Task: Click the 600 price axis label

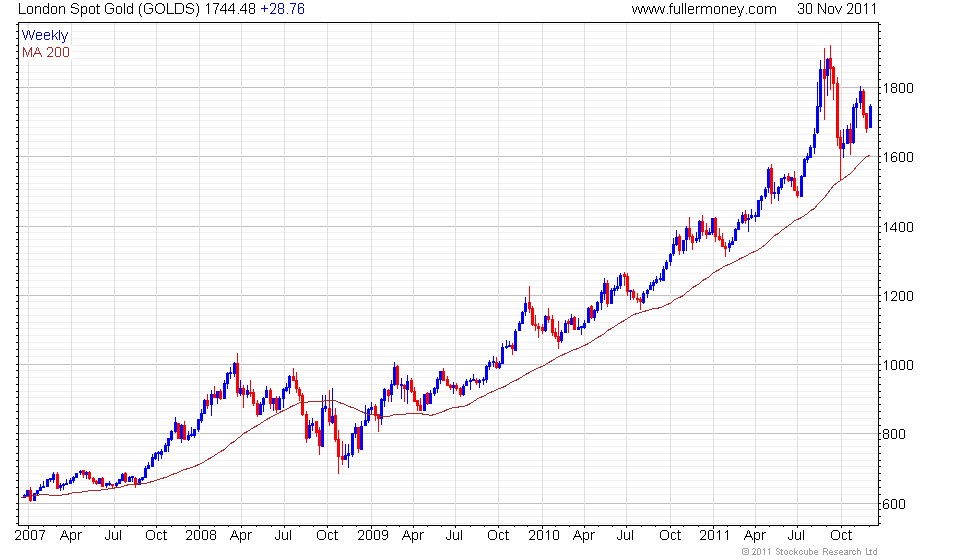Action: pos(894,504)
